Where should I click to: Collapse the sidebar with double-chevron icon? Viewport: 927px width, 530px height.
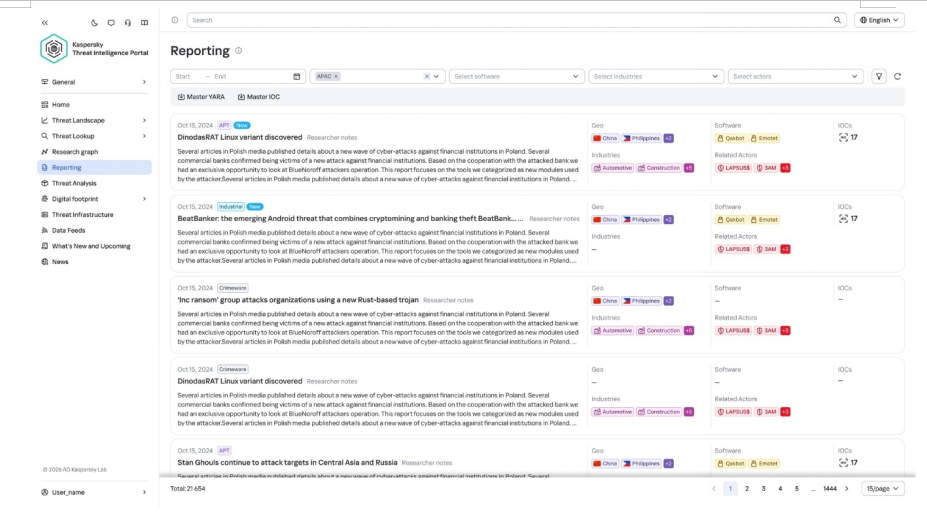45,22
